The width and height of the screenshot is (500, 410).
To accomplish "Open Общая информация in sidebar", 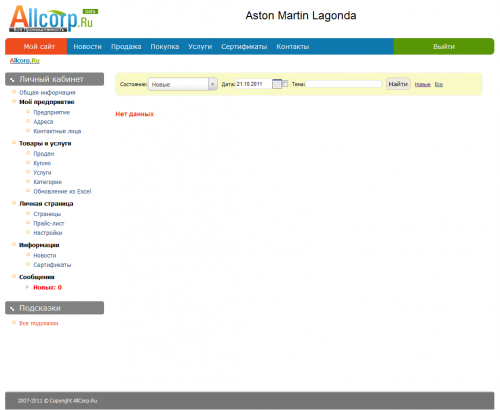I will pos(47,92).
